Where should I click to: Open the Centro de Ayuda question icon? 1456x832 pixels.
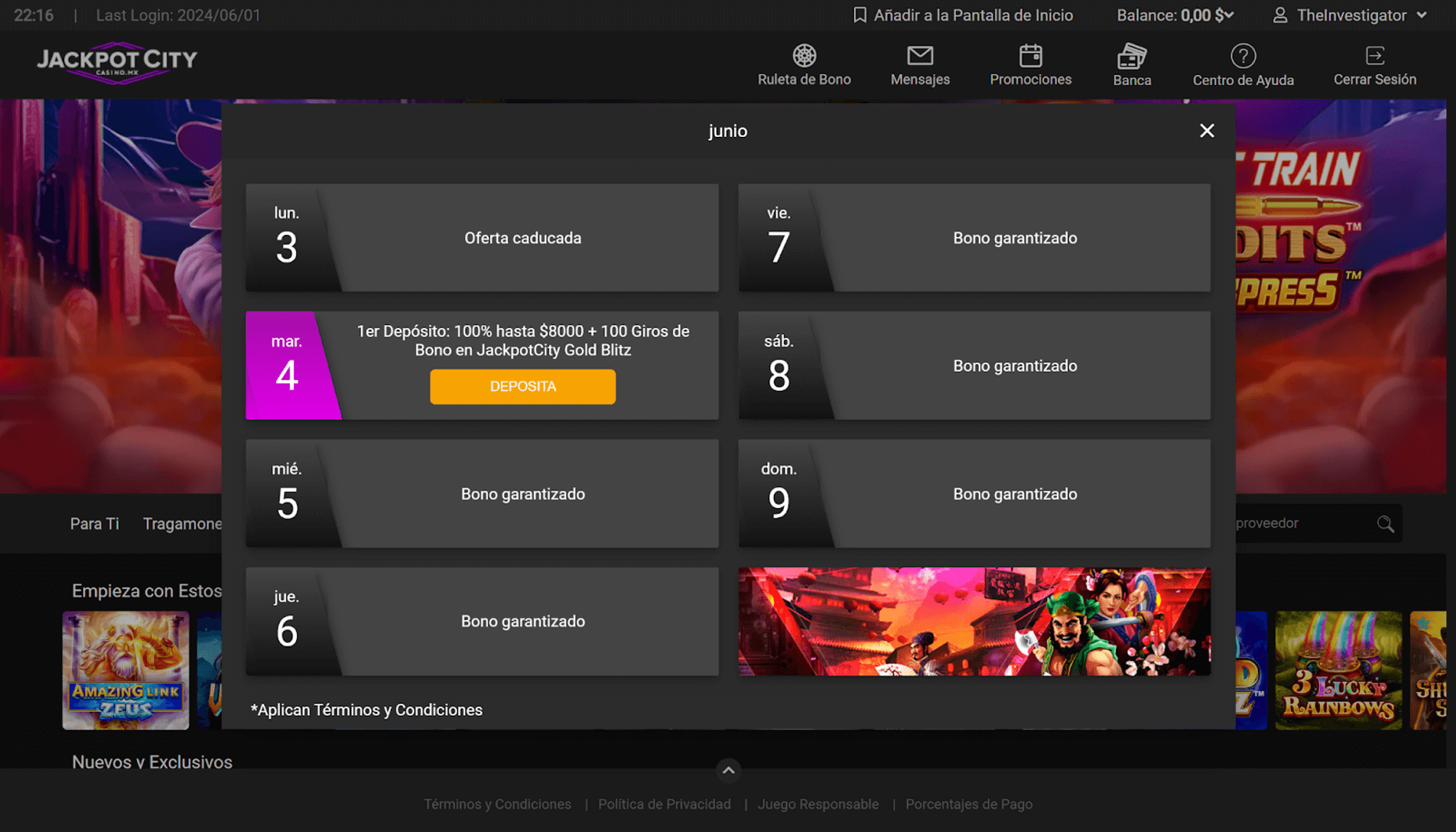coord(1243,56)
